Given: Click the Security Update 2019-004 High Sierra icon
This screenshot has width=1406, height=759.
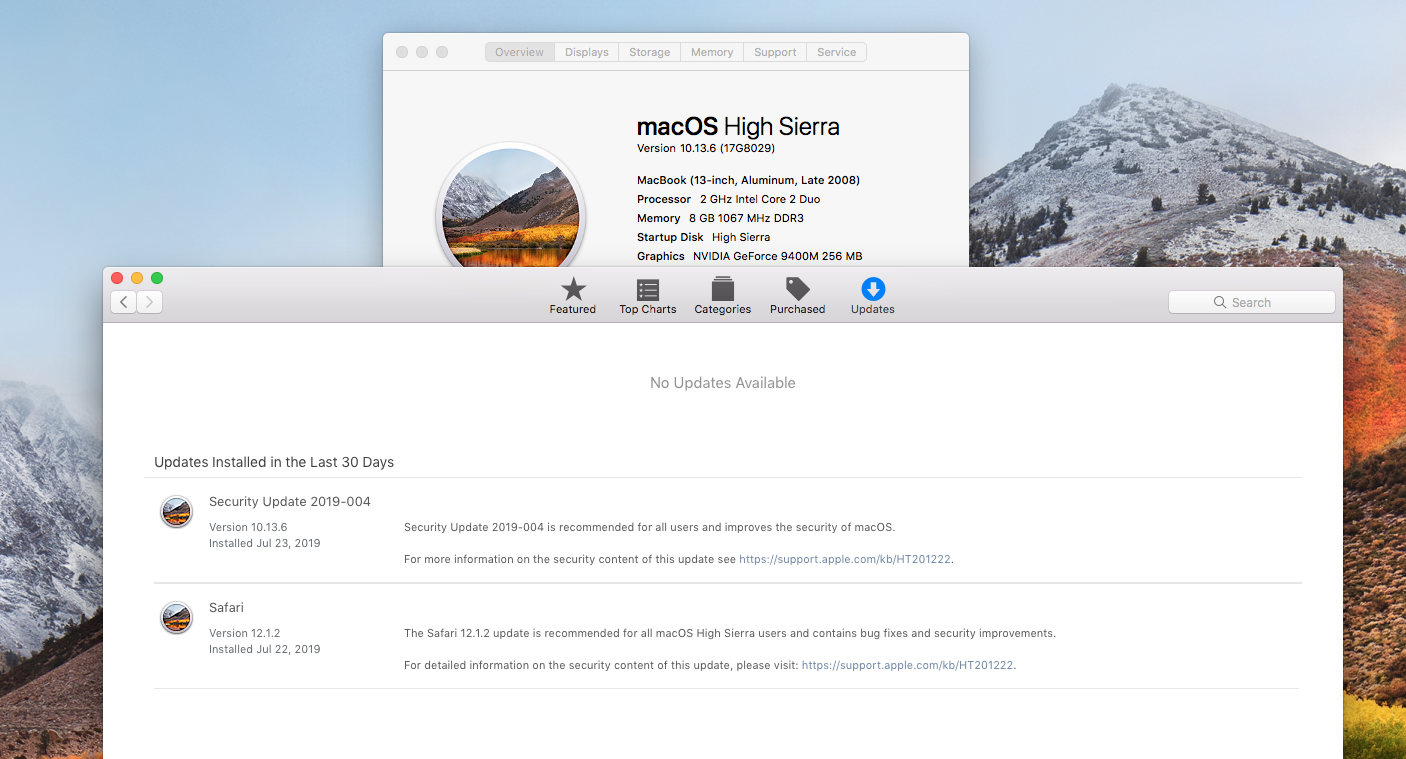Looking at the screenshot, I should (176, 512).
